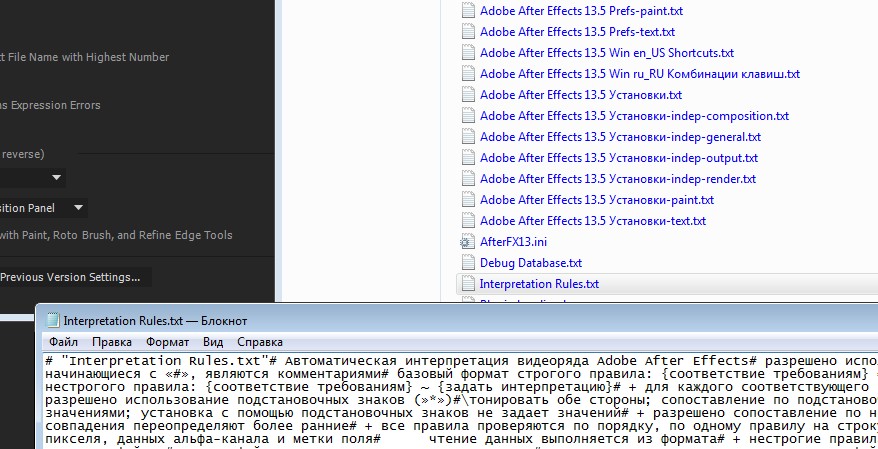Click the Debug Database.txt file icon

click(467, 263)
